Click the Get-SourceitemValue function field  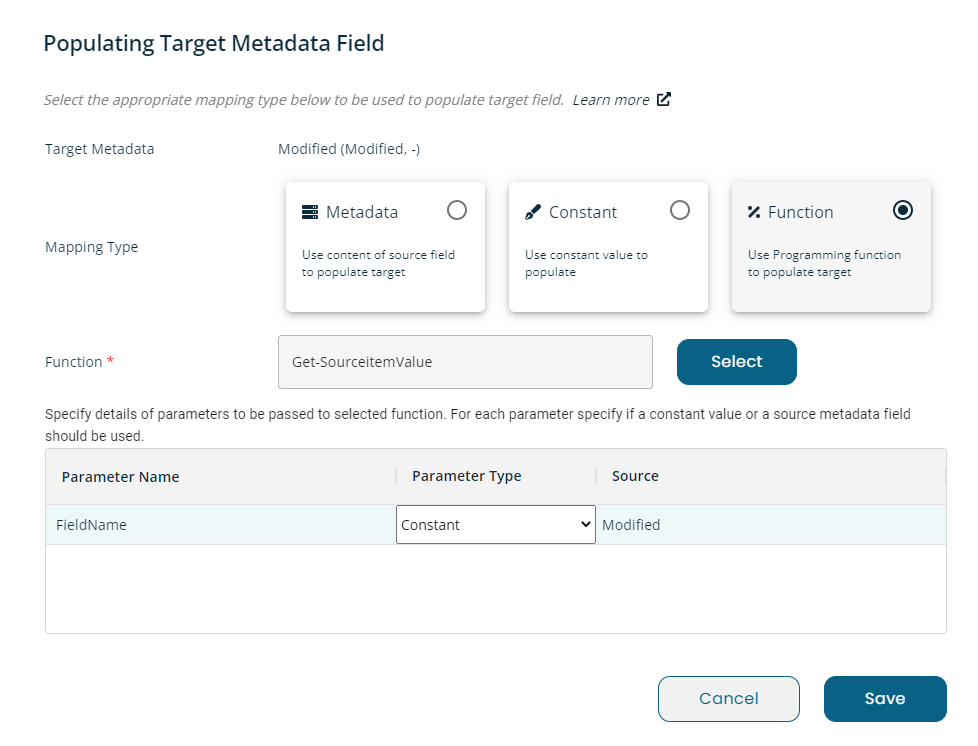[465, 362]
